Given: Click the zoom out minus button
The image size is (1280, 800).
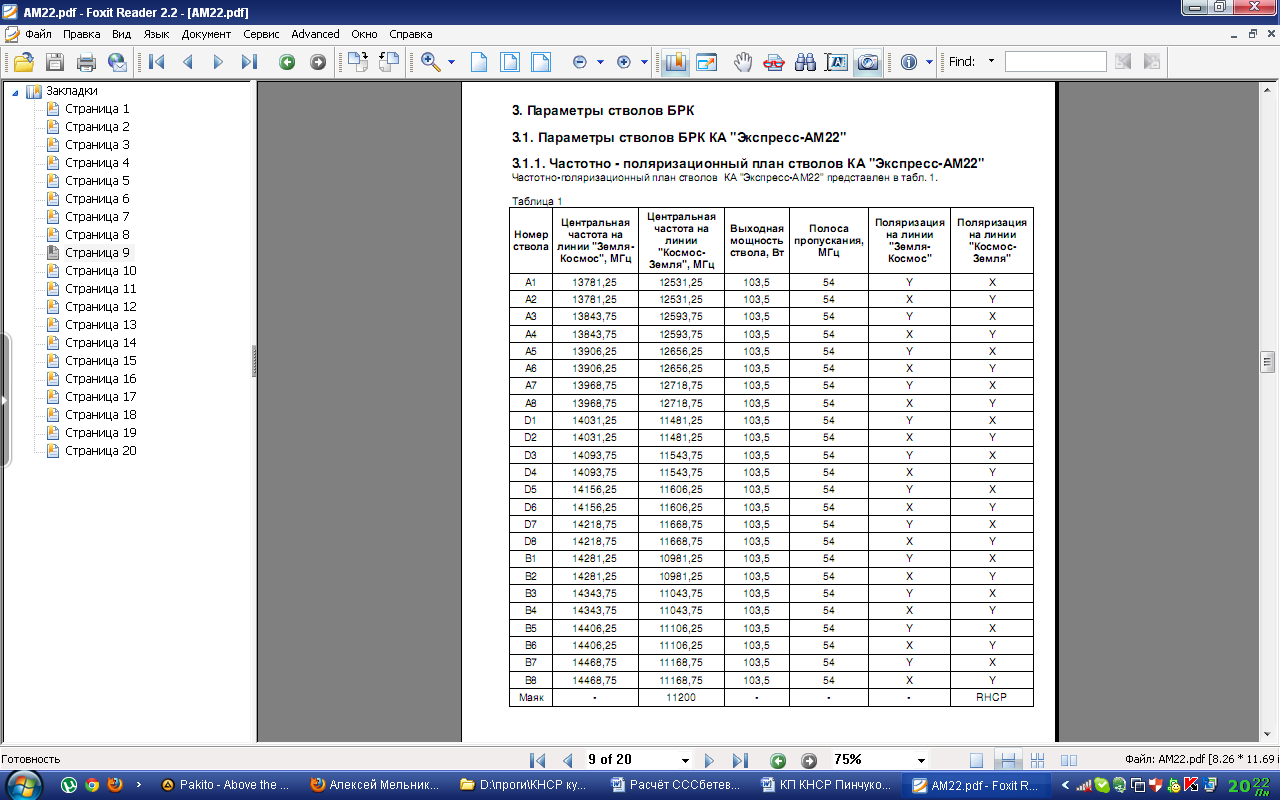Looking at the screenshot, I should (x=579, y=62).
